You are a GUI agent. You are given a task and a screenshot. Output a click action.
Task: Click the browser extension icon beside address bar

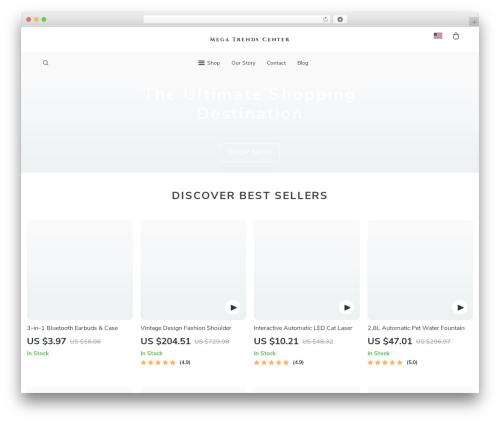tap(340, 19)
